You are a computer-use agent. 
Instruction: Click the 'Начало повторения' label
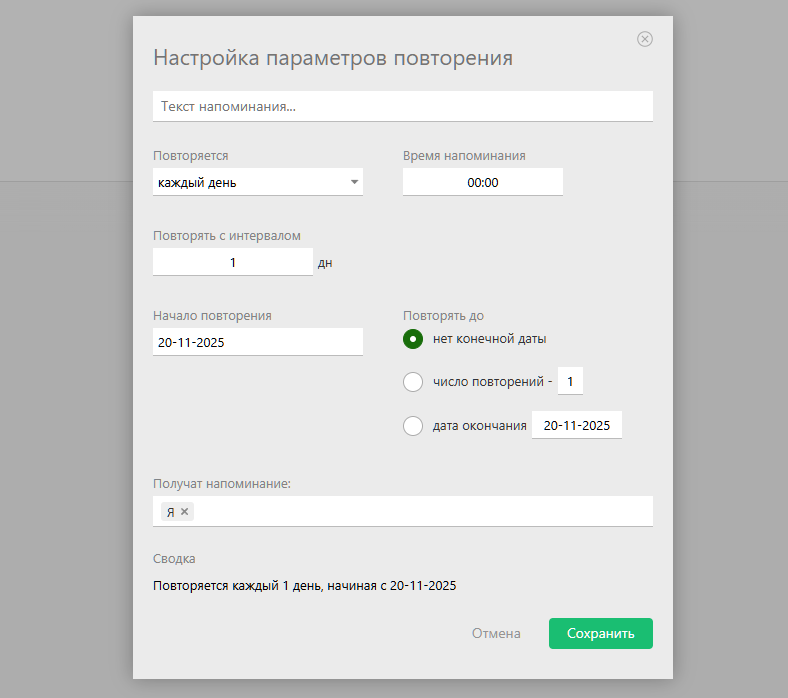[212, 316]
